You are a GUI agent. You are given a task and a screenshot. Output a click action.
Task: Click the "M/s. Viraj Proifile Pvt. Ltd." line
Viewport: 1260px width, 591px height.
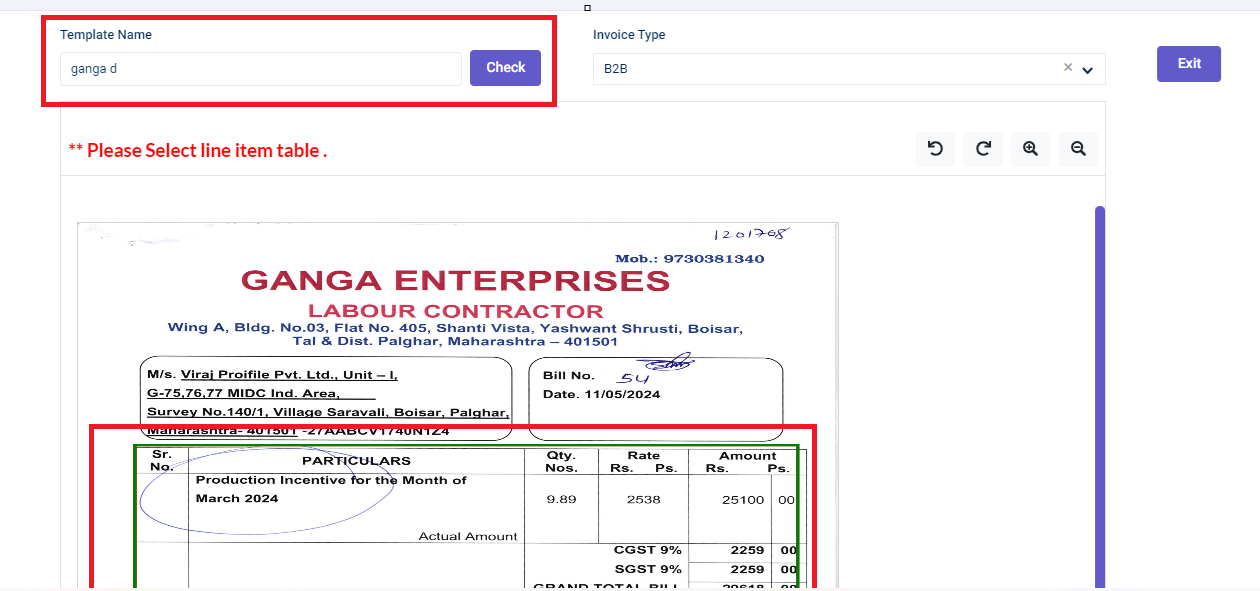273,375
